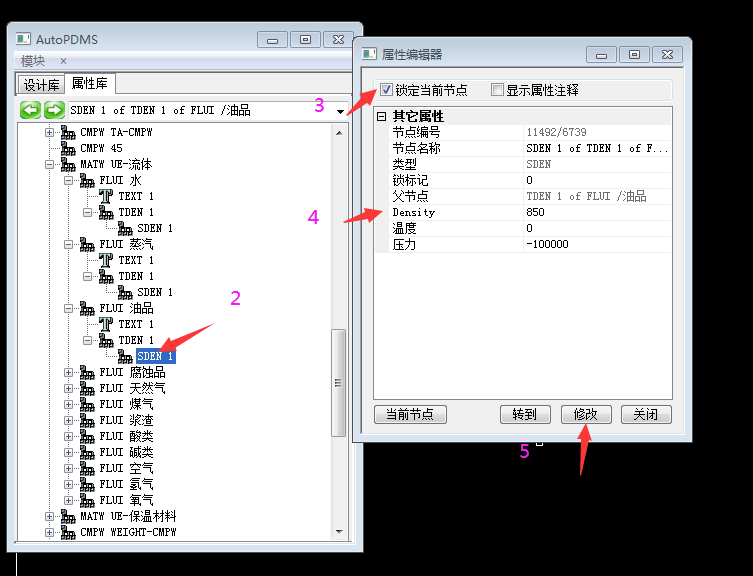Click the FLUI 天然气 node icon
This screenshot has width=753, height=576.
(x=87, y=388)
